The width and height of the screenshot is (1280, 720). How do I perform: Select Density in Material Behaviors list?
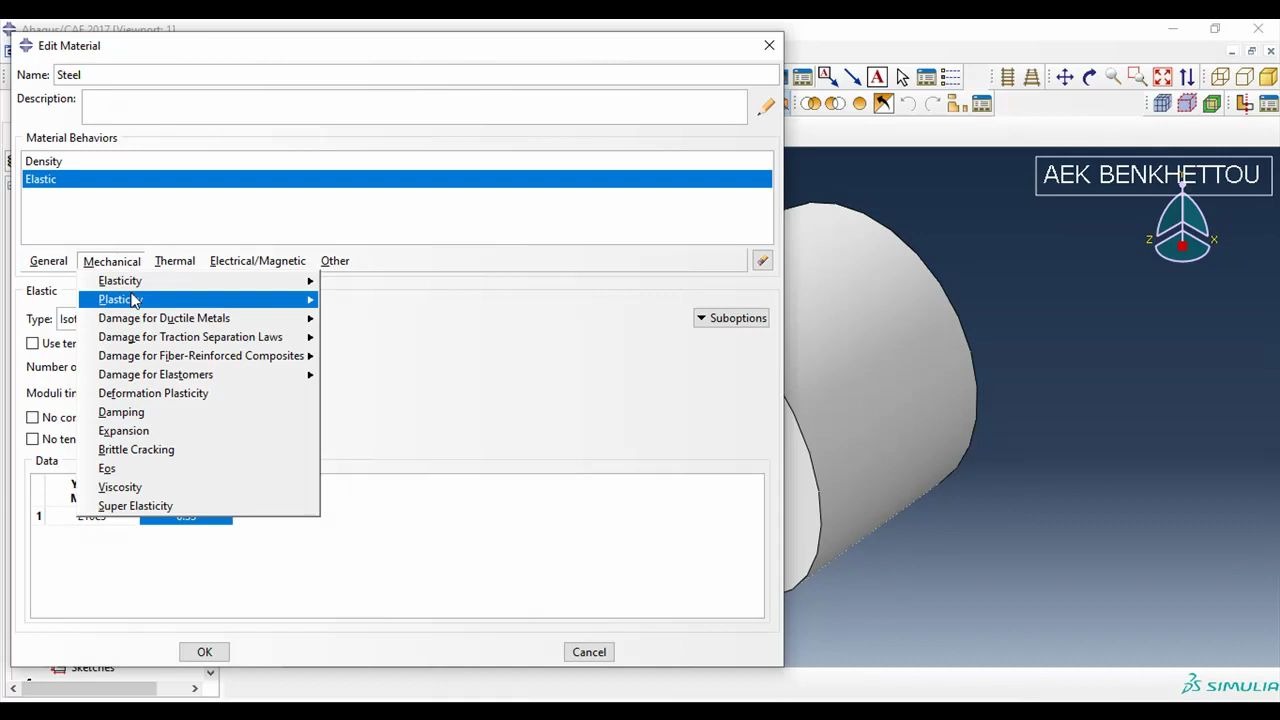click(397, 161)
